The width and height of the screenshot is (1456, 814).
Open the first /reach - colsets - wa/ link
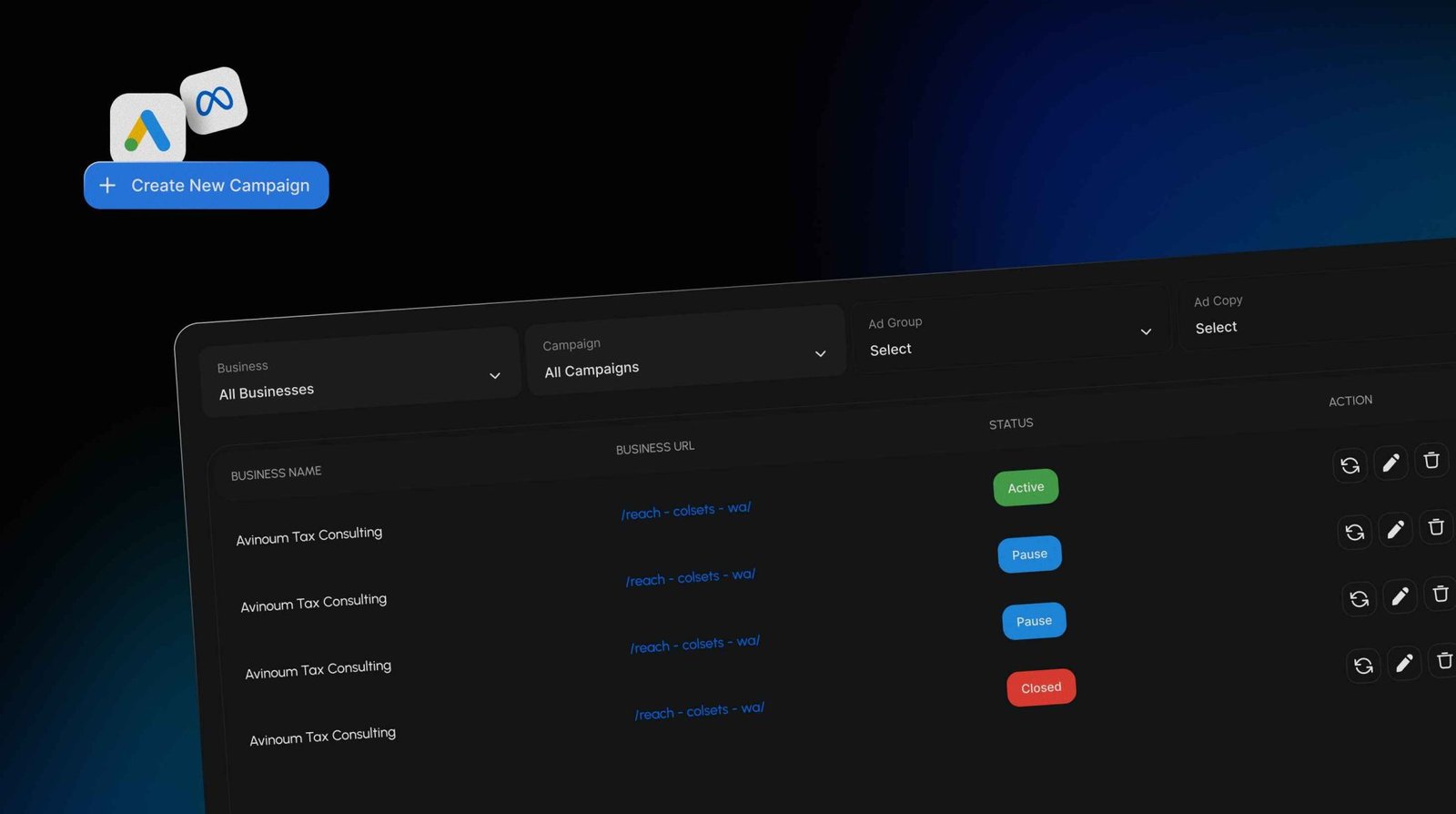(x=686, y=511)
